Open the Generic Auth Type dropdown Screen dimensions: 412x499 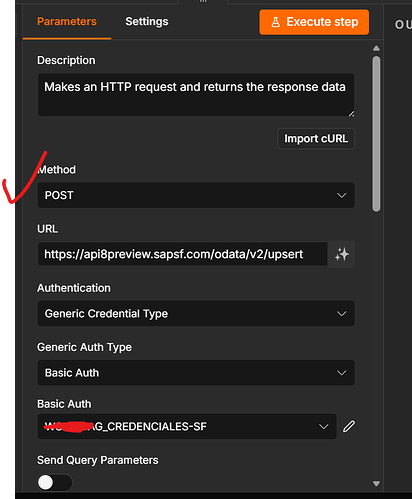(x=196, y=373)
